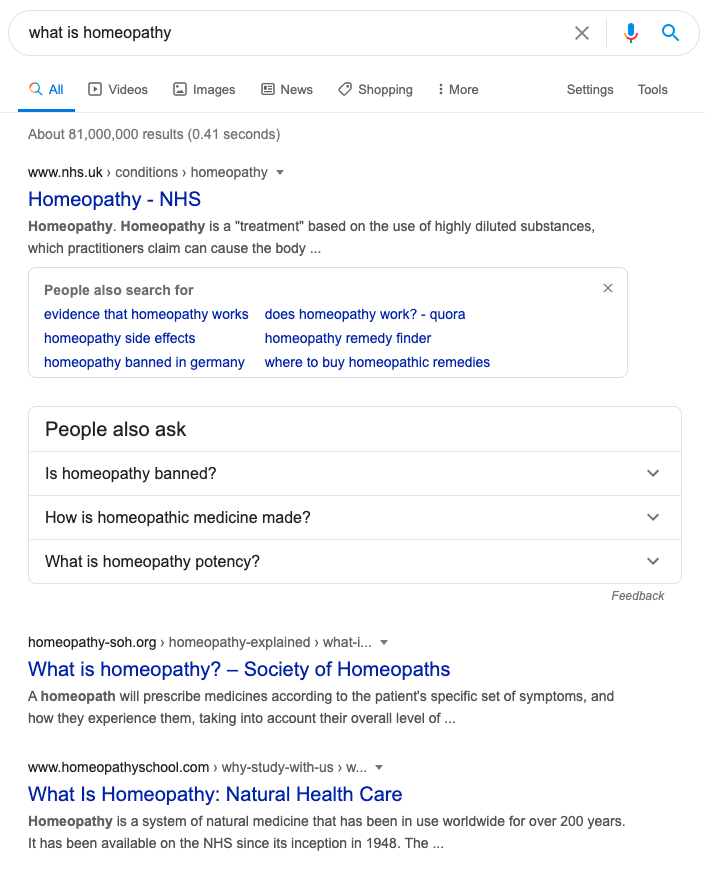Click 'homeopathy side effects' suggestion
The height and width of the screenshot is (875, 705).
(120, 338)
